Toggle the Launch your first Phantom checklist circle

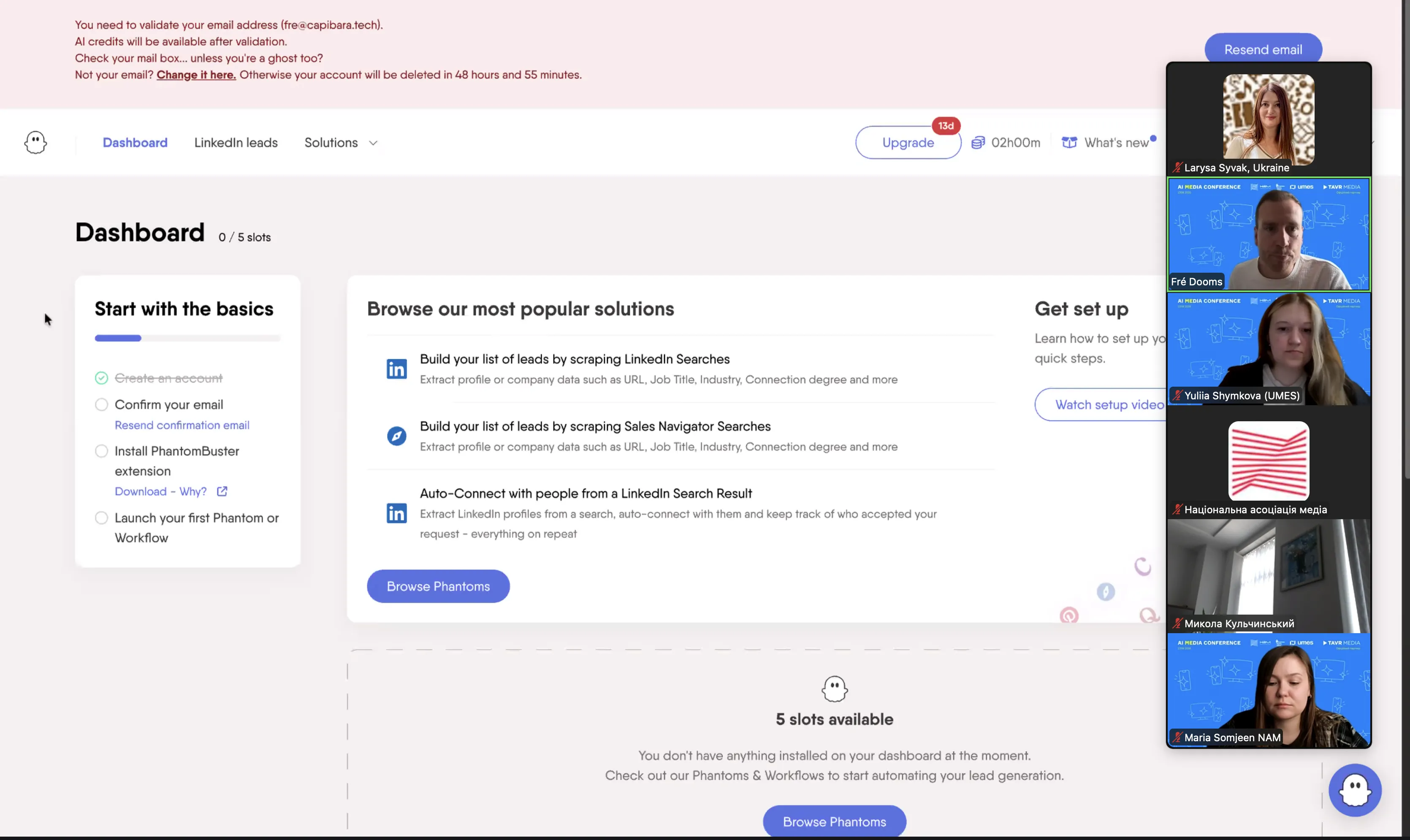tap(101, 518)
